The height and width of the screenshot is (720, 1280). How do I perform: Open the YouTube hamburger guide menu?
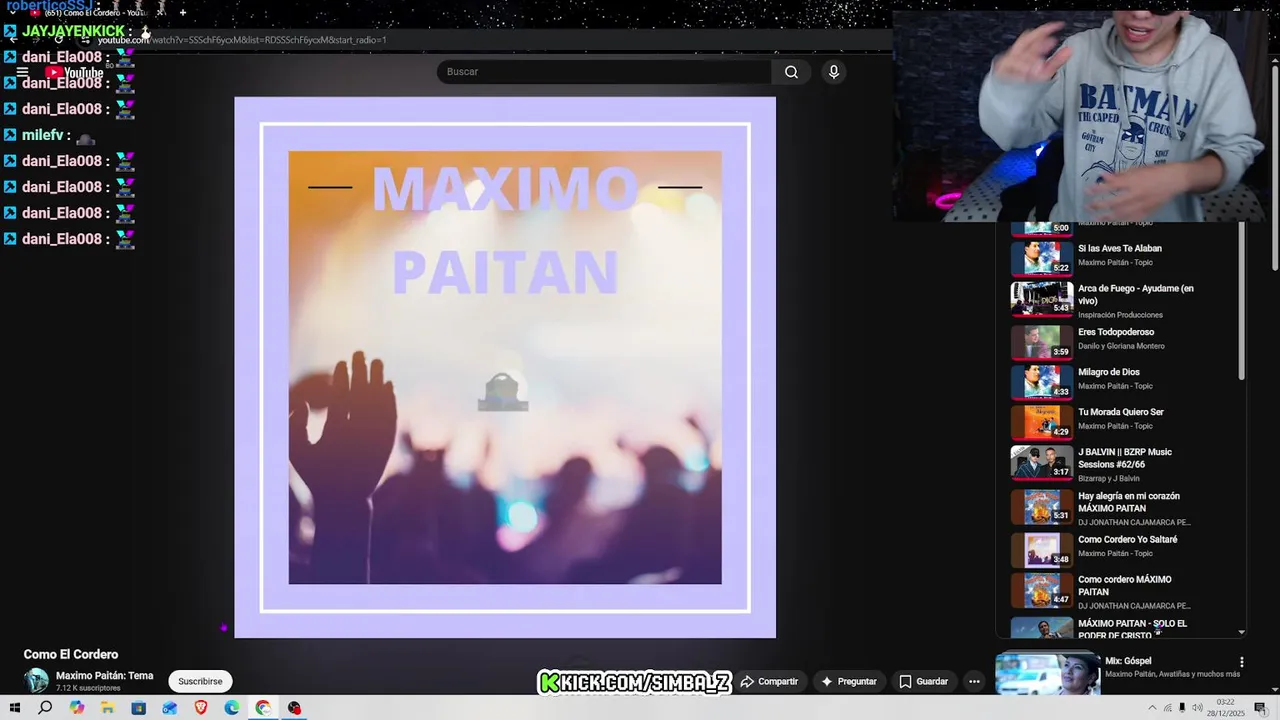pyautogui.click(x=22, y=72)
